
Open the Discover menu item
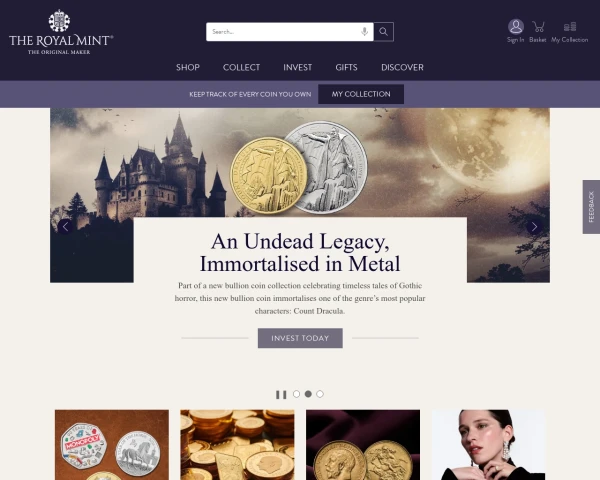(402, 67)
